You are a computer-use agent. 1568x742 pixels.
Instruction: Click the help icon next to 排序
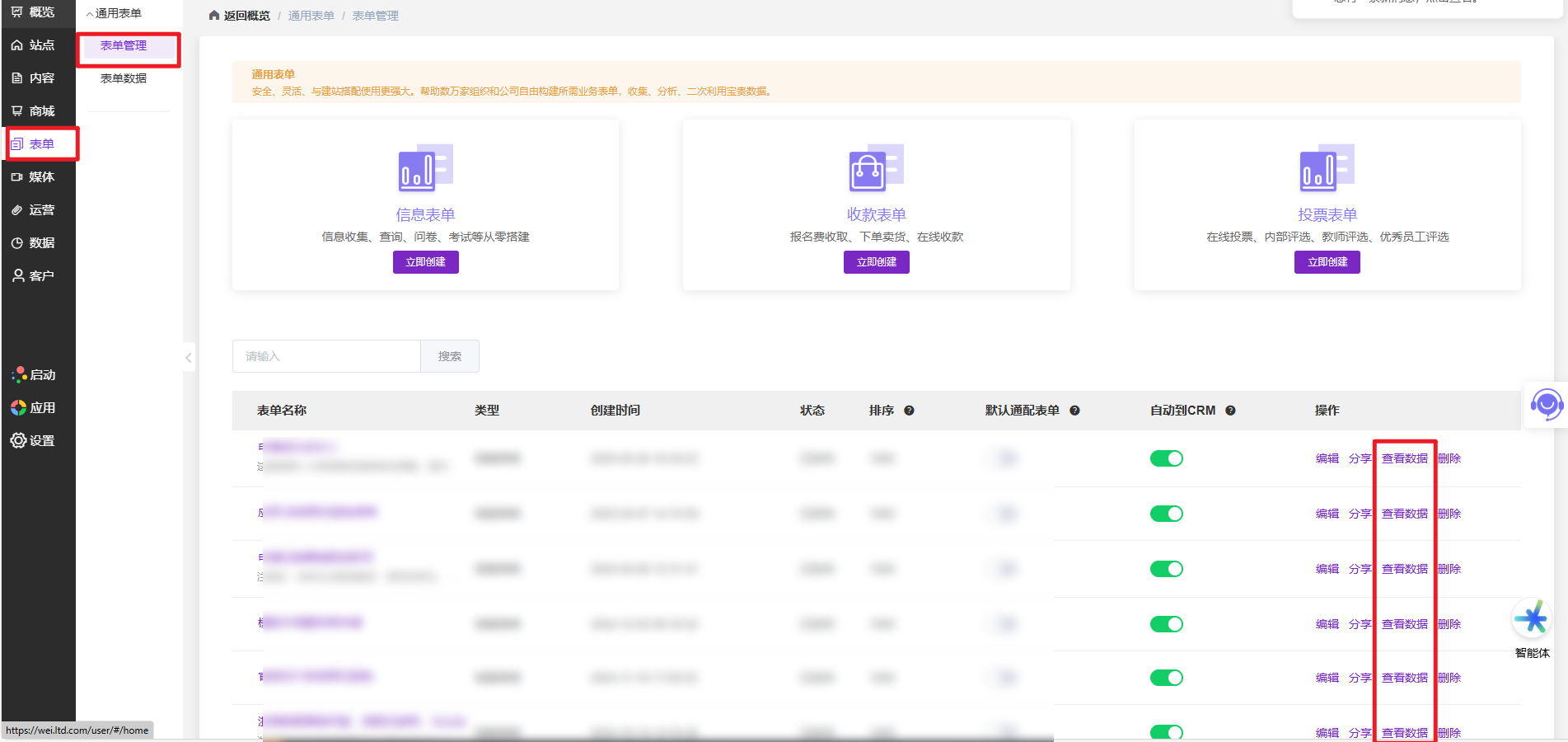coord(909,411)
